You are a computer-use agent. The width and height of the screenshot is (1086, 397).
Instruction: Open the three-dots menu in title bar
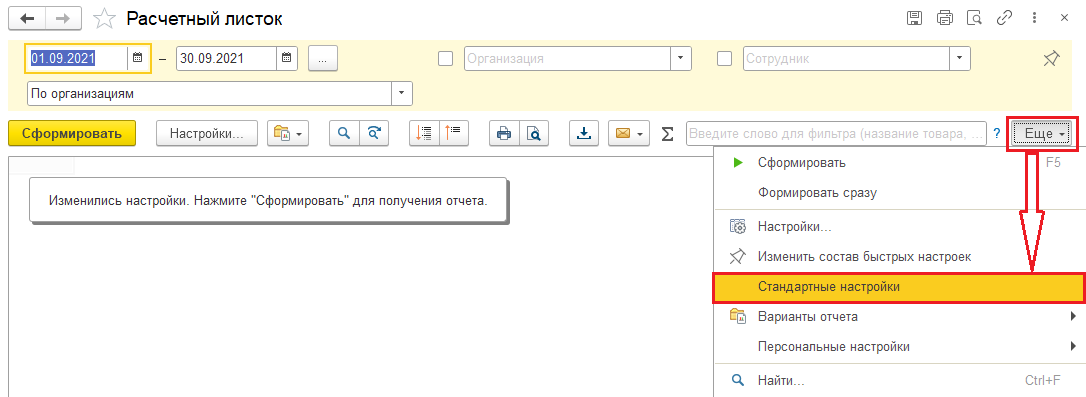pos(1034,19)
